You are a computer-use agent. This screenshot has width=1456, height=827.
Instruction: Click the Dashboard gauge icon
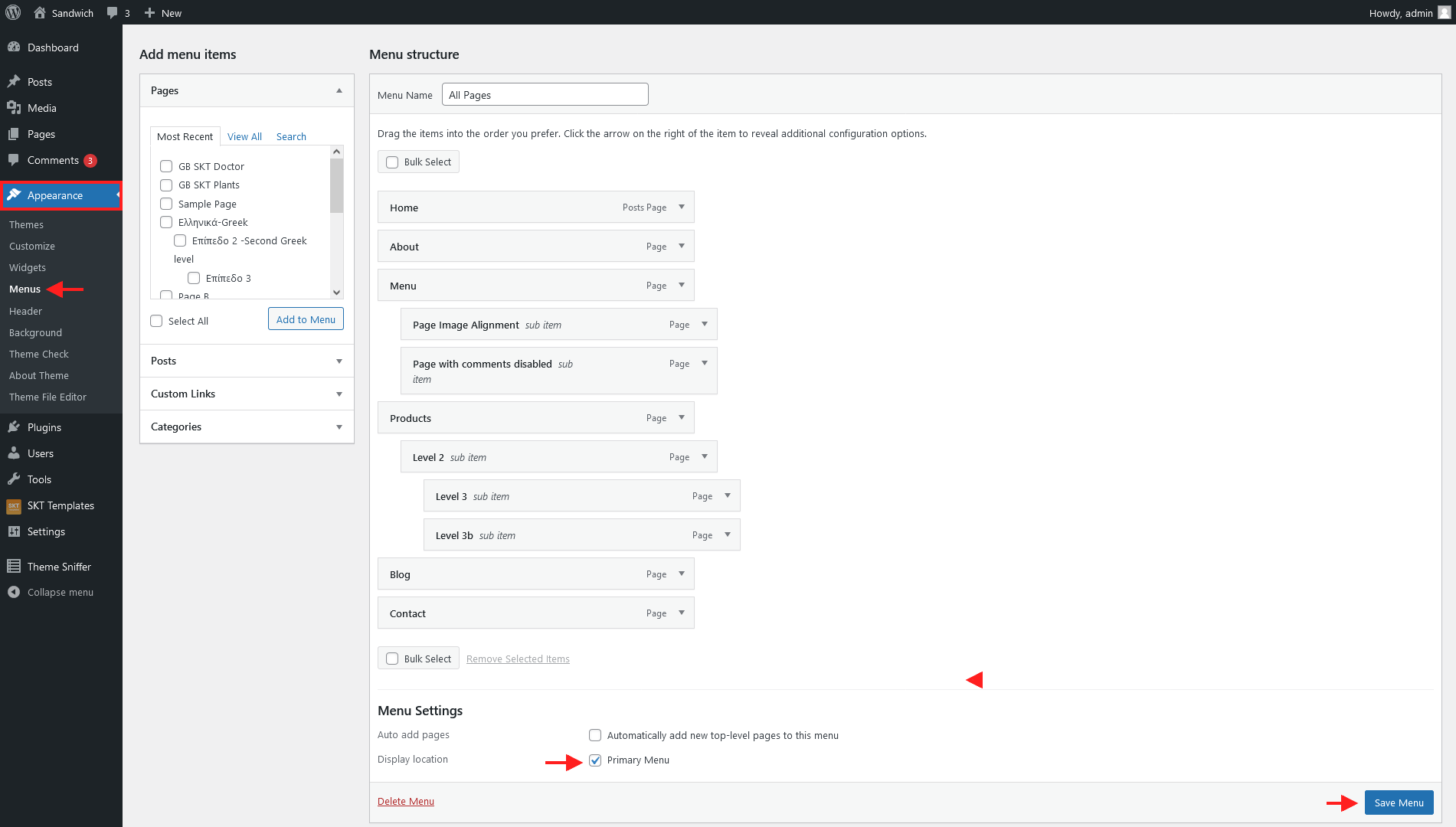pos(14,47)
